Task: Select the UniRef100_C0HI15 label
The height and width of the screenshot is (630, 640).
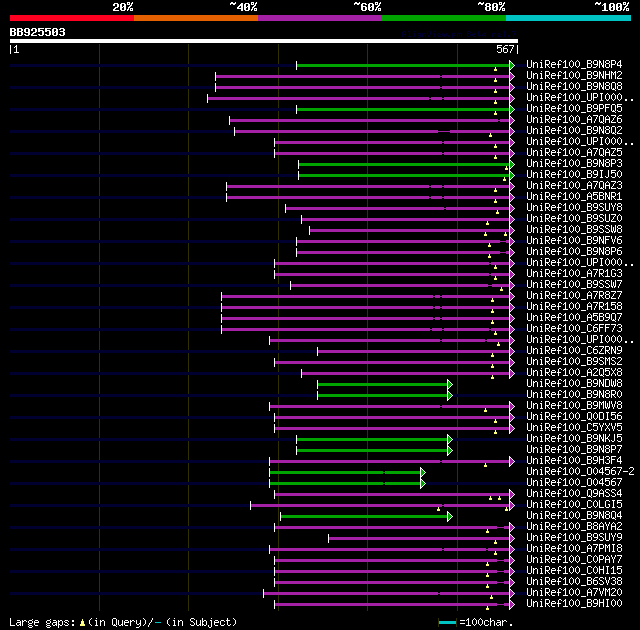Action: tap(574, 571)
